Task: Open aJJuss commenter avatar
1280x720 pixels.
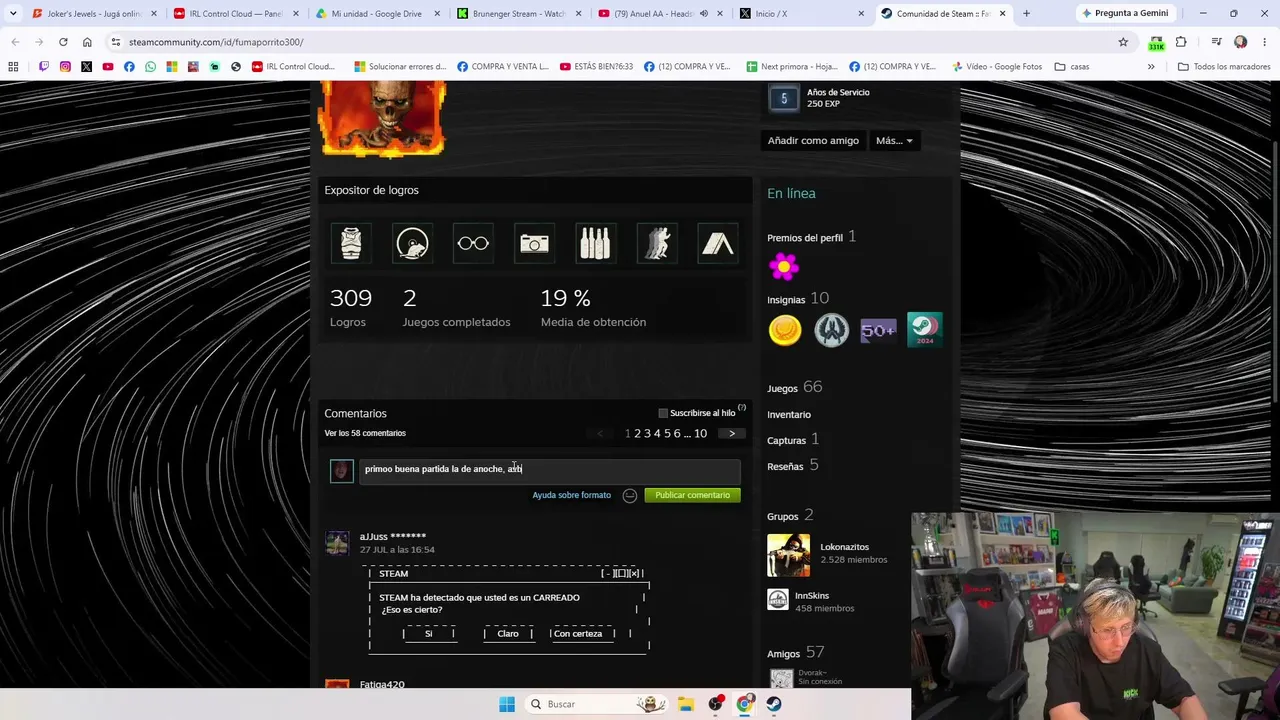Action: click(x=337, y=542)
